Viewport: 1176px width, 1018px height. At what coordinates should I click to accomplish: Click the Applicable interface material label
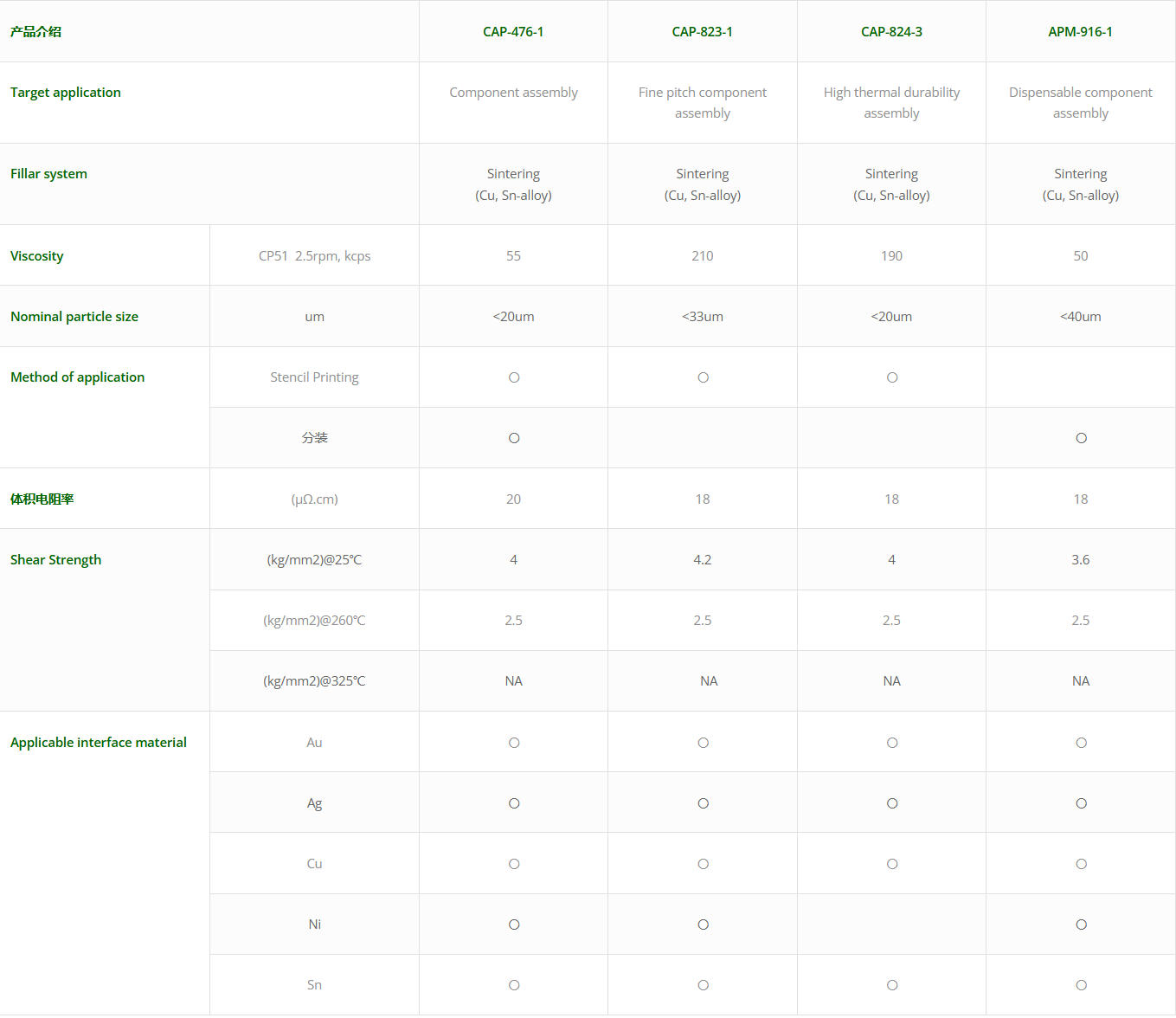tap(99, 743)
